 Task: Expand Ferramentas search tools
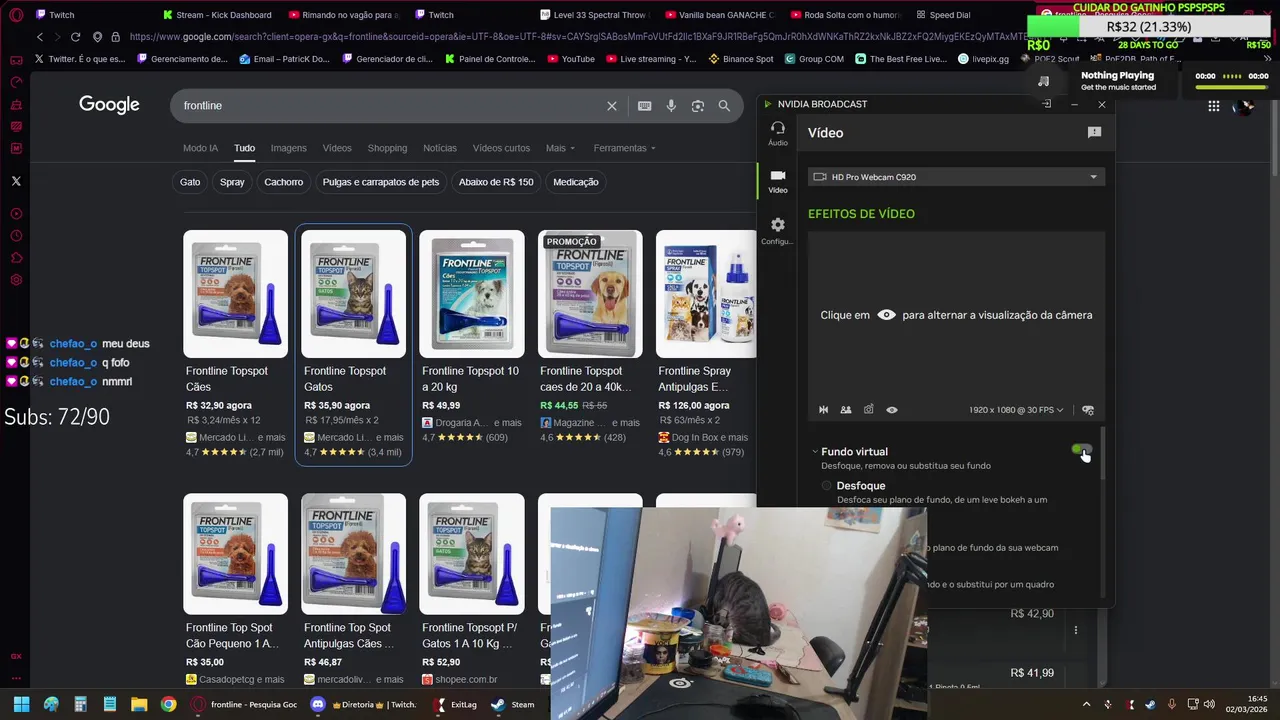625,148
